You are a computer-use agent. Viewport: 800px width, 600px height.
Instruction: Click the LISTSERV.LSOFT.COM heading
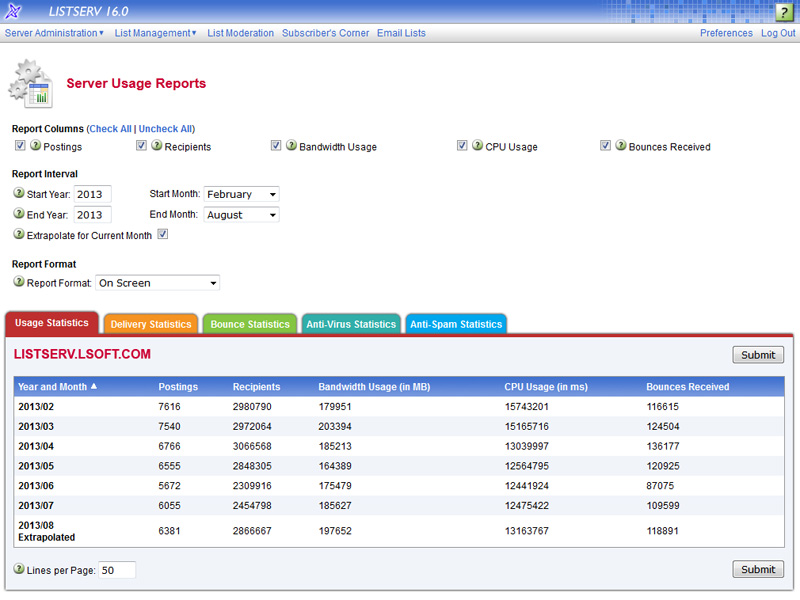point(82,354)
